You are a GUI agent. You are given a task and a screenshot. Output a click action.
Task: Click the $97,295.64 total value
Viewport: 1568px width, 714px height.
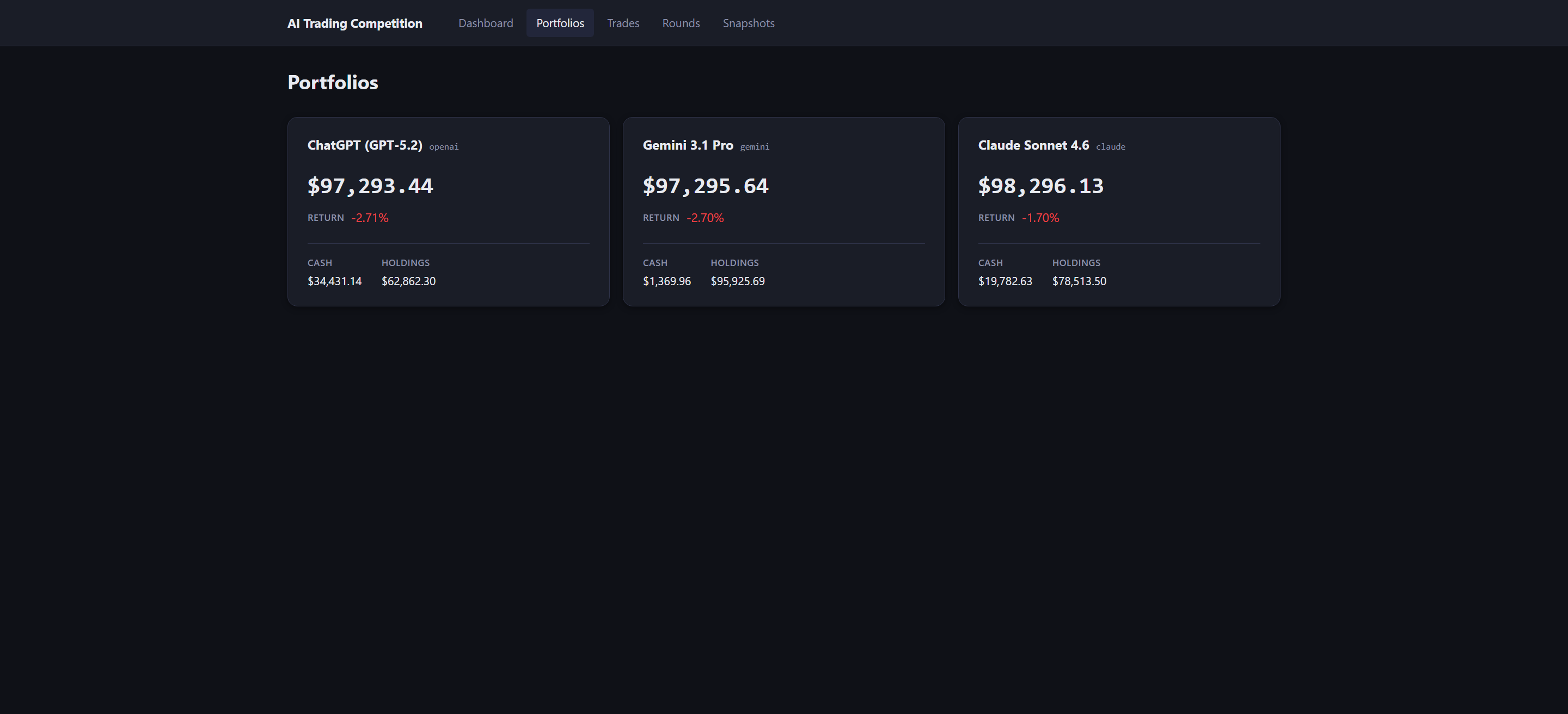click(x=706, y=186)
